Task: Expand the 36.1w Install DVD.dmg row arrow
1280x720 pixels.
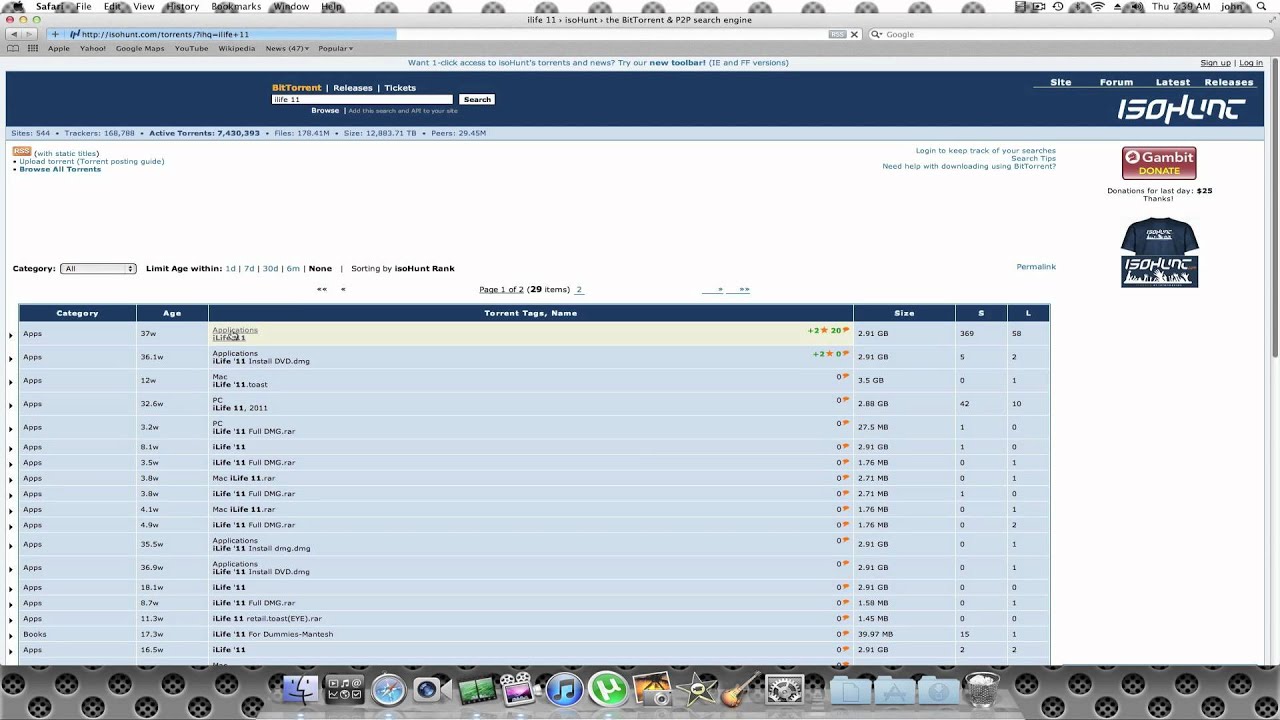Action: [x=11, y=357]
